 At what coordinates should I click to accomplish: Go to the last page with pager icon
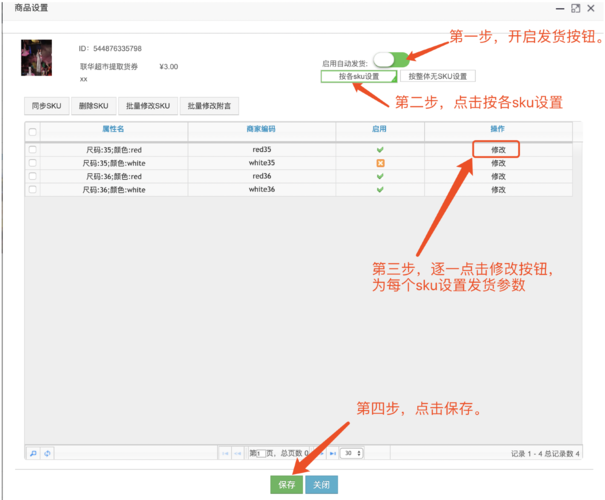pyautogui.click(x=333, y=453)
